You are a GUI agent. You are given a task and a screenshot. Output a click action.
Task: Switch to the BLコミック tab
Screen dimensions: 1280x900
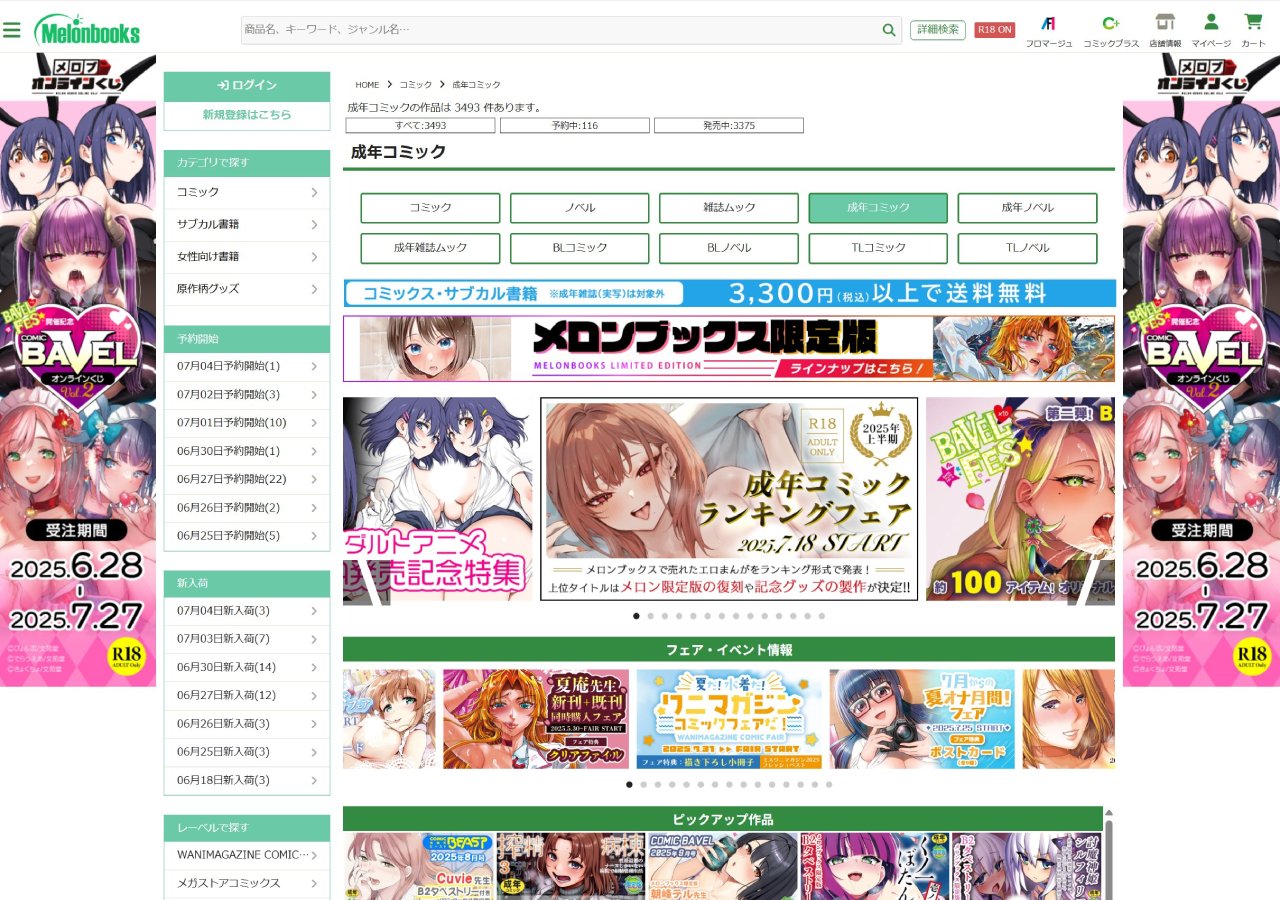click(579, 248)
